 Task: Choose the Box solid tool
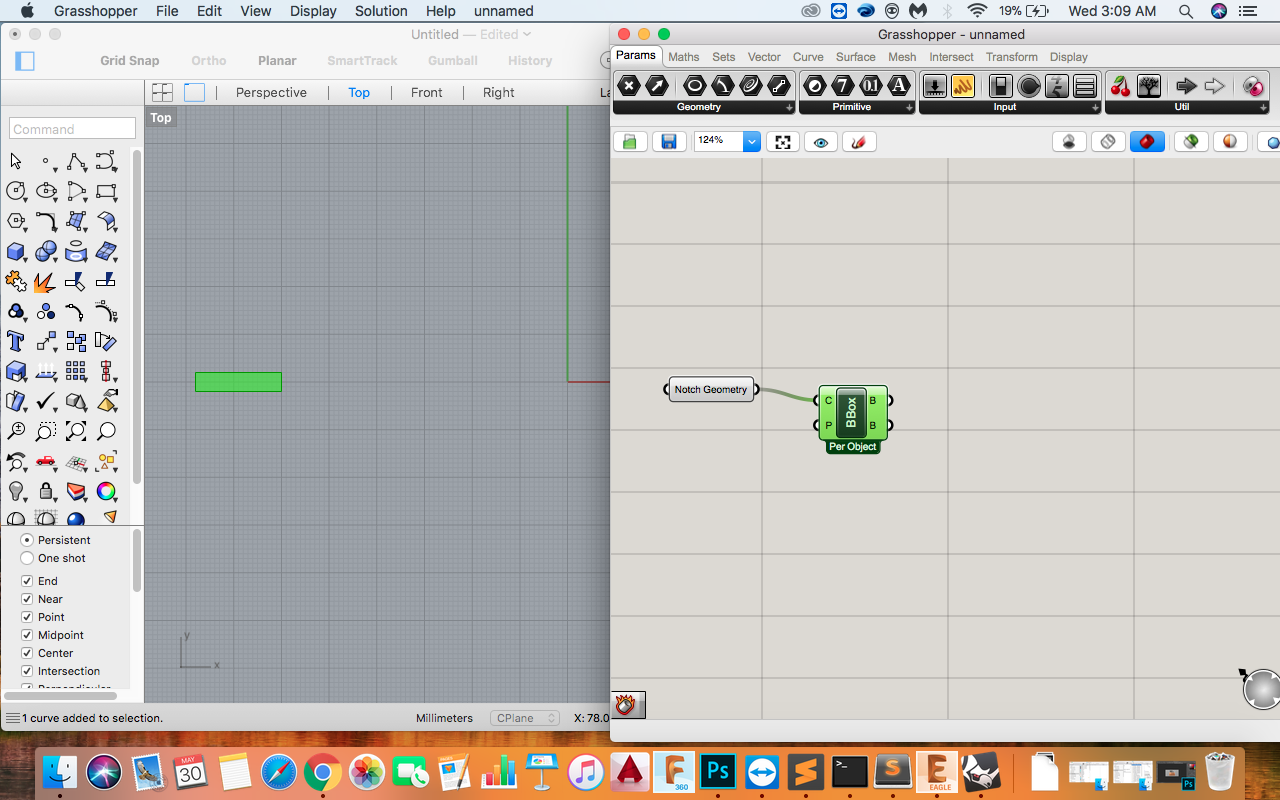tap(16, 251)
